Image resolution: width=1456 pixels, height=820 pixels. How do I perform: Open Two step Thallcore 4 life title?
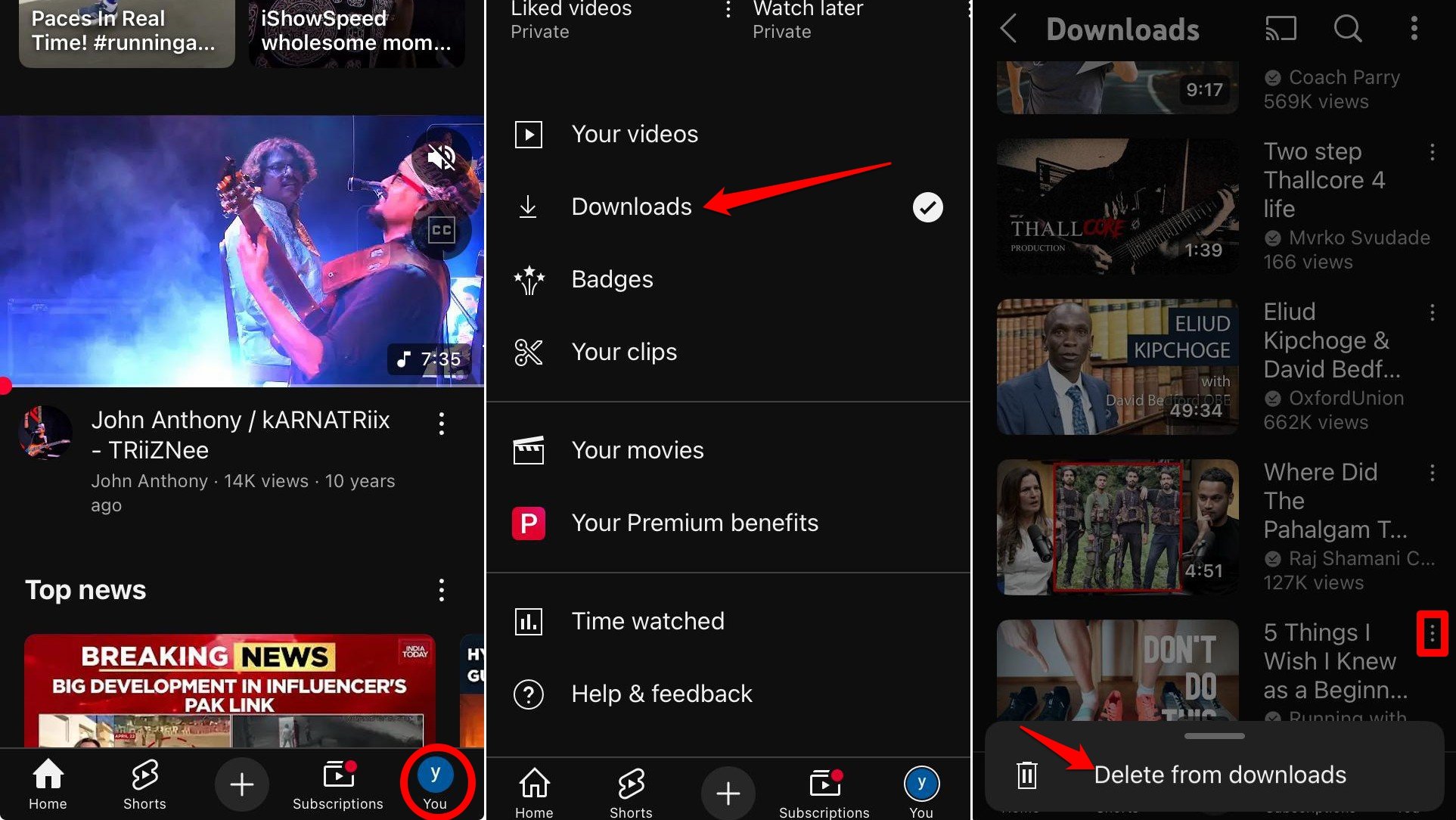coord(1324,180)
